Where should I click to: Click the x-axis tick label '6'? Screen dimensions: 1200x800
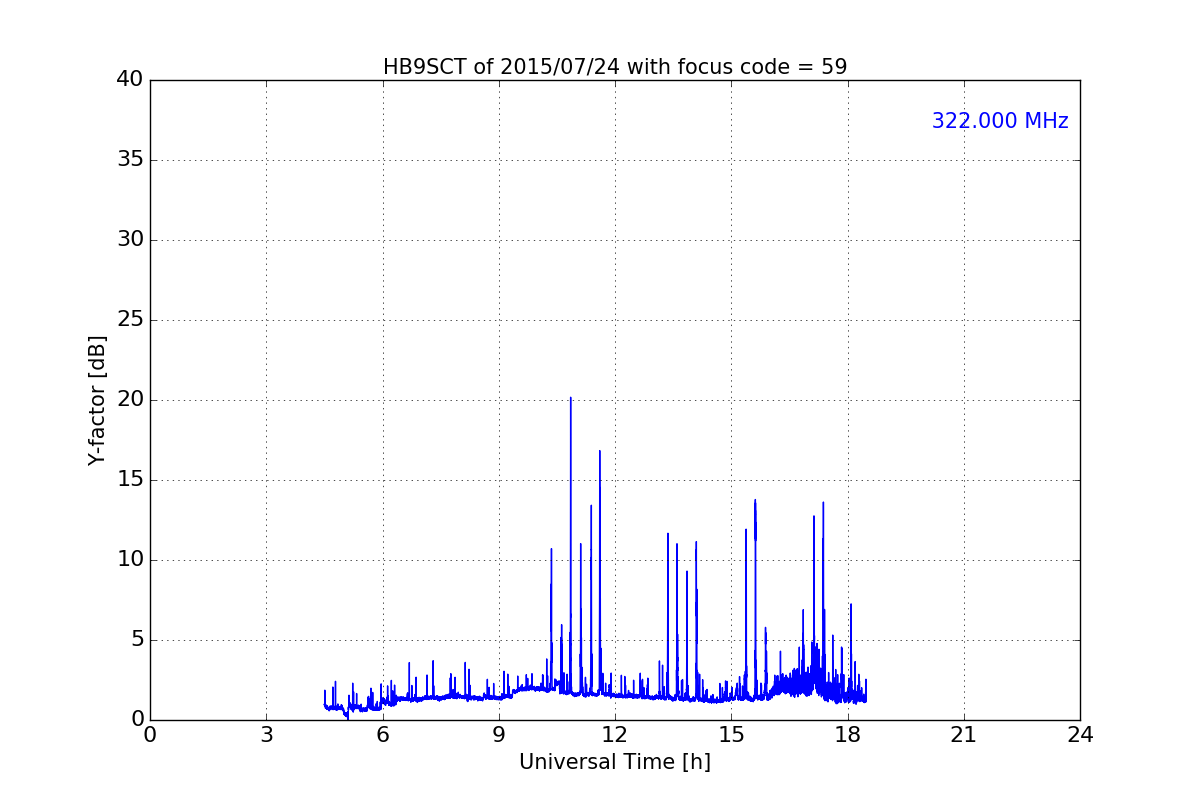pos(382,735)
